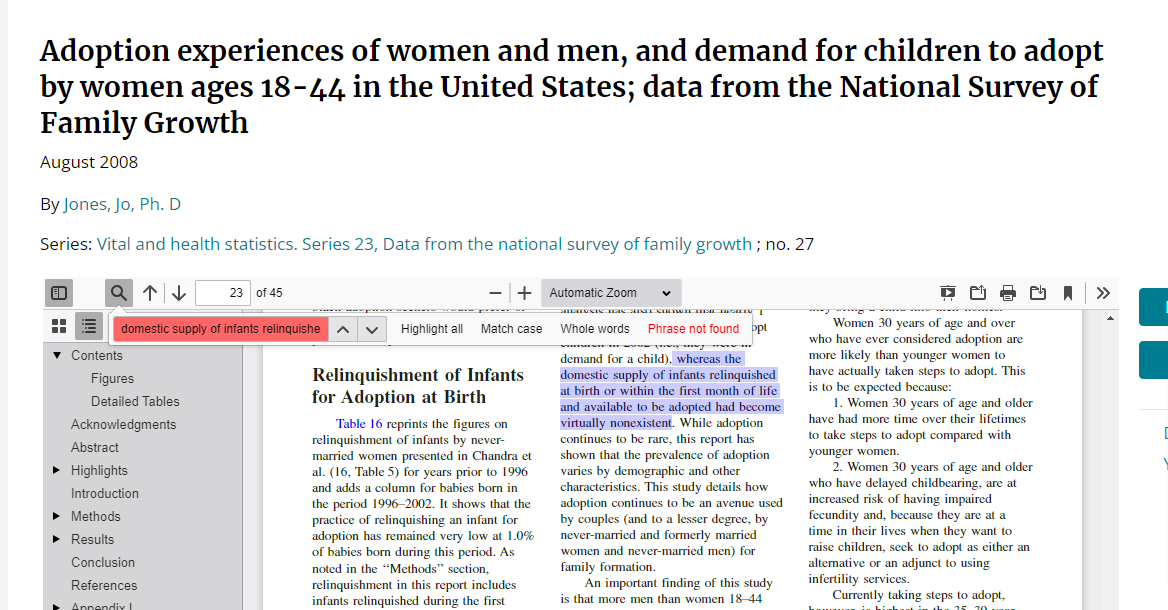Image resolution: width=1168 pixels, height=610 pixels.
Task: Expand the Appendix I outline node
Action: (x=57, y=606)
